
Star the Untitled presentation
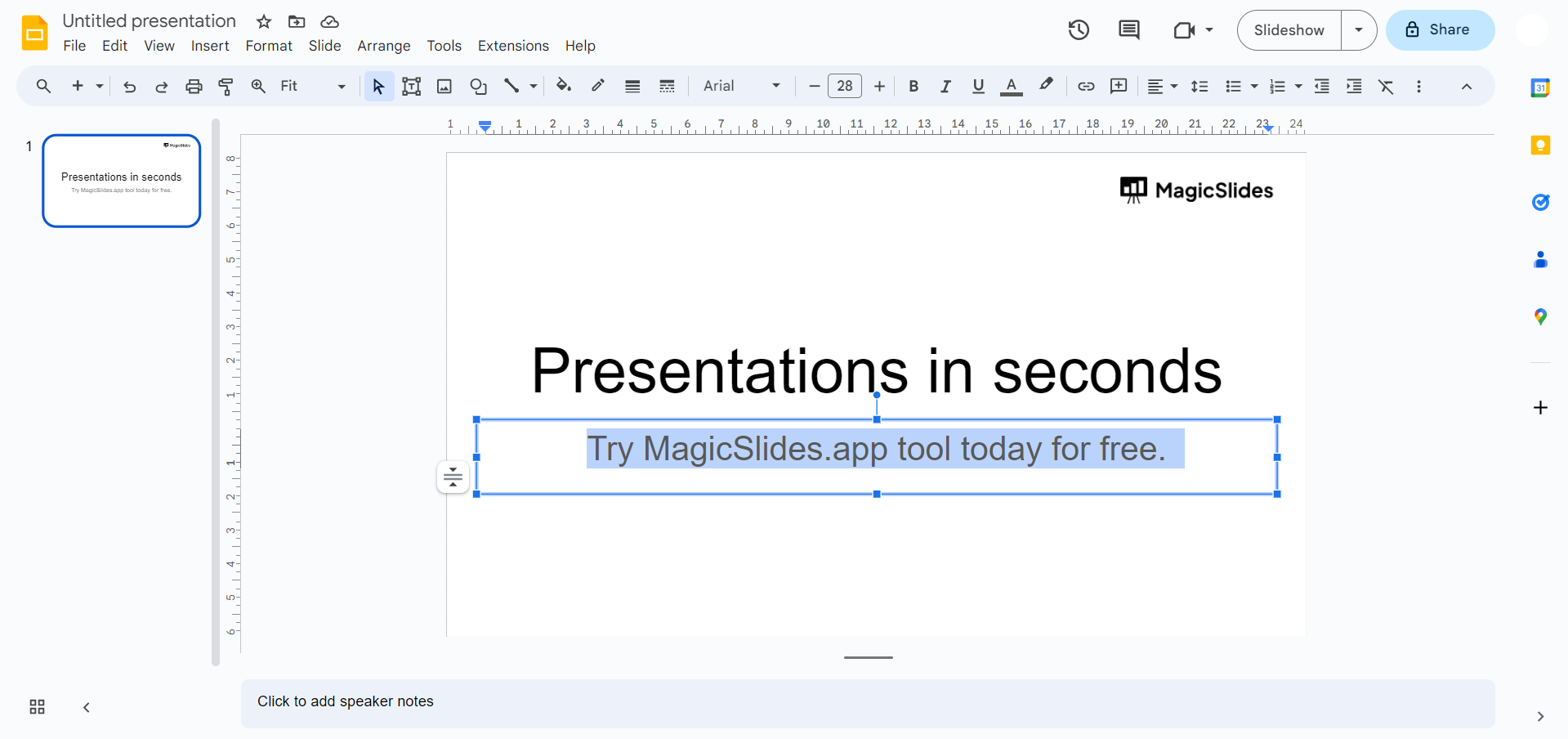(264, 22)
